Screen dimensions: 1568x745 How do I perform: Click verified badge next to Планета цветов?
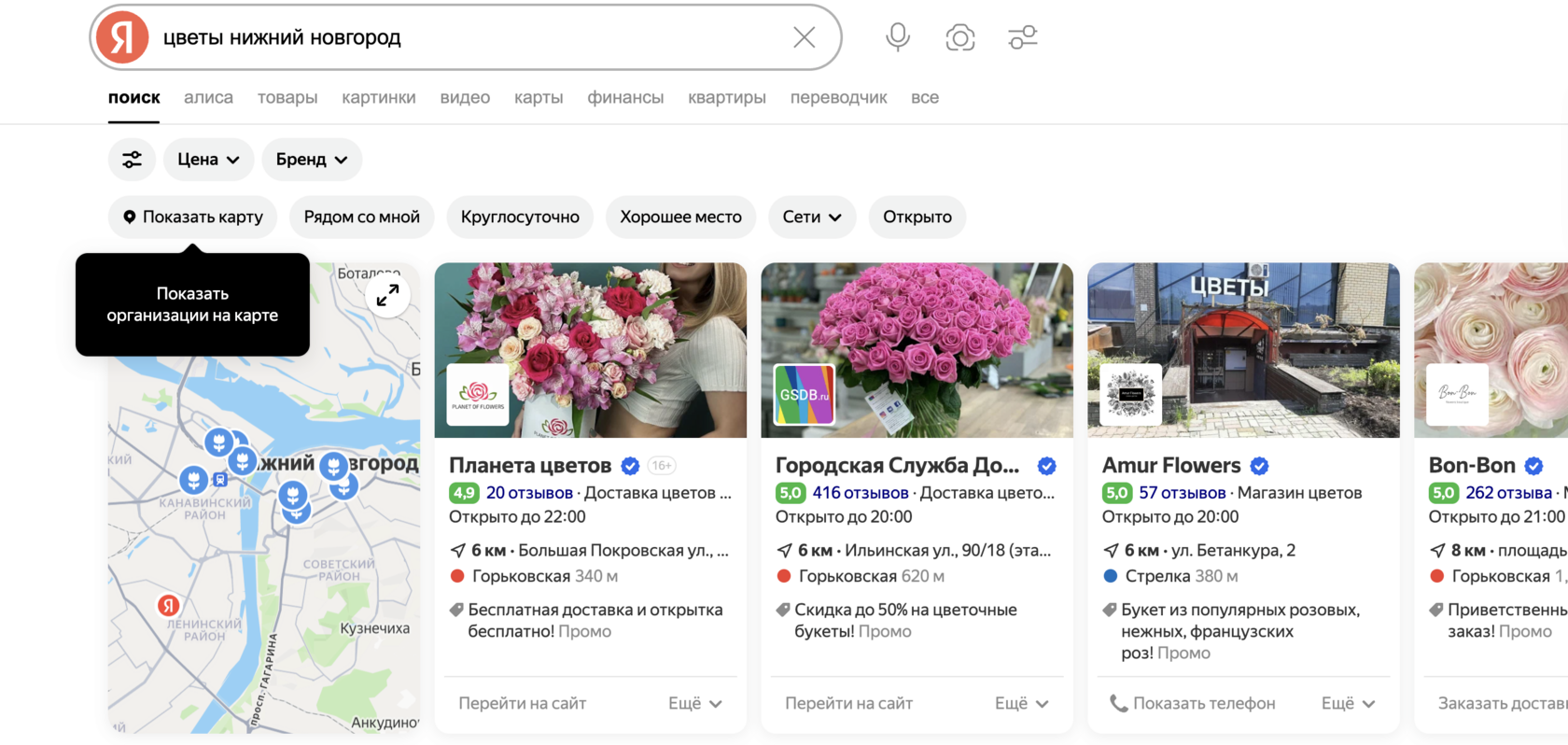(x=631, y=466)
